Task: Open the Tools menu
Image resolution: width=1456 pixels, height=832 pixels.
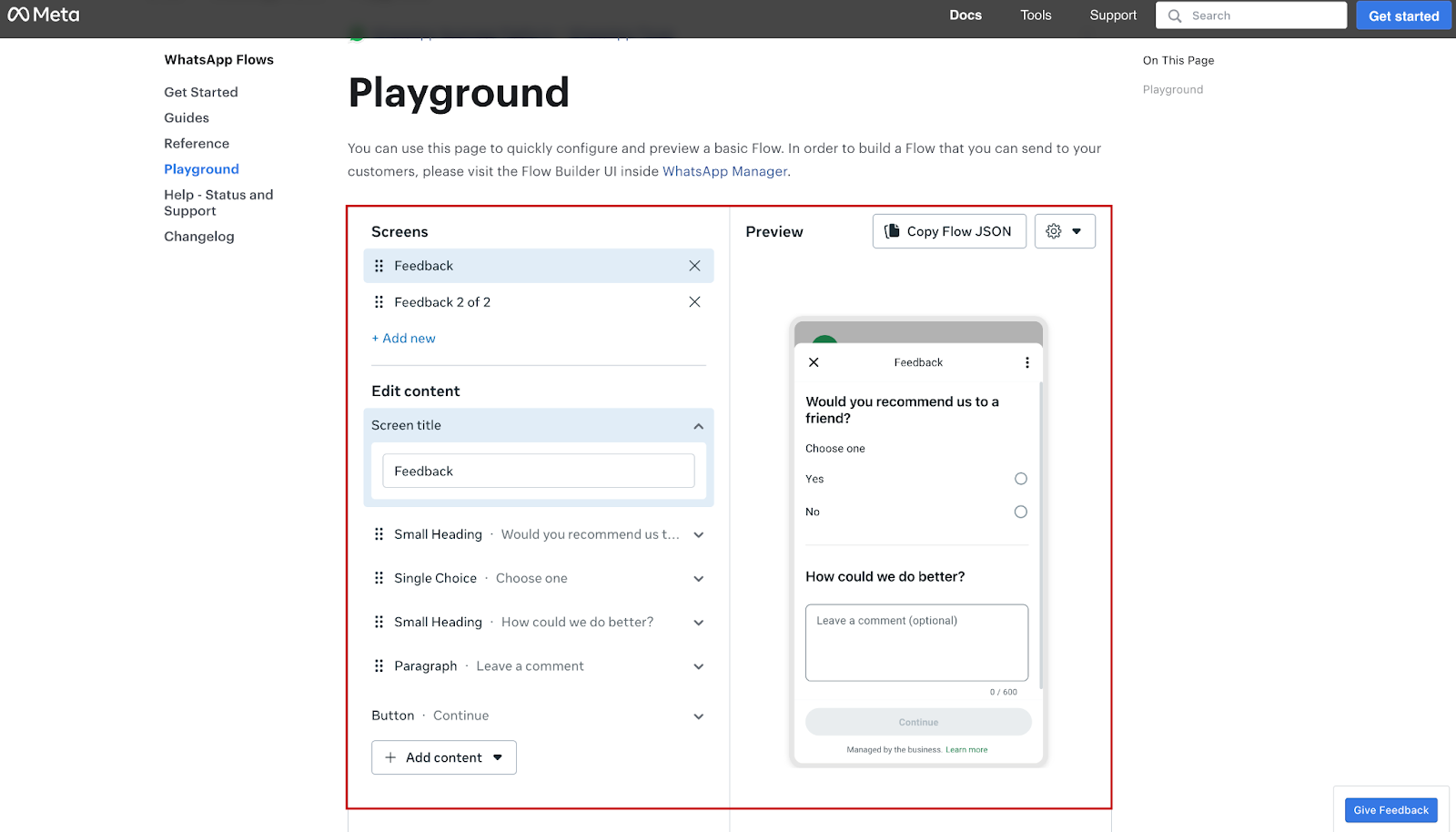Action: [x=1036, y=15]
